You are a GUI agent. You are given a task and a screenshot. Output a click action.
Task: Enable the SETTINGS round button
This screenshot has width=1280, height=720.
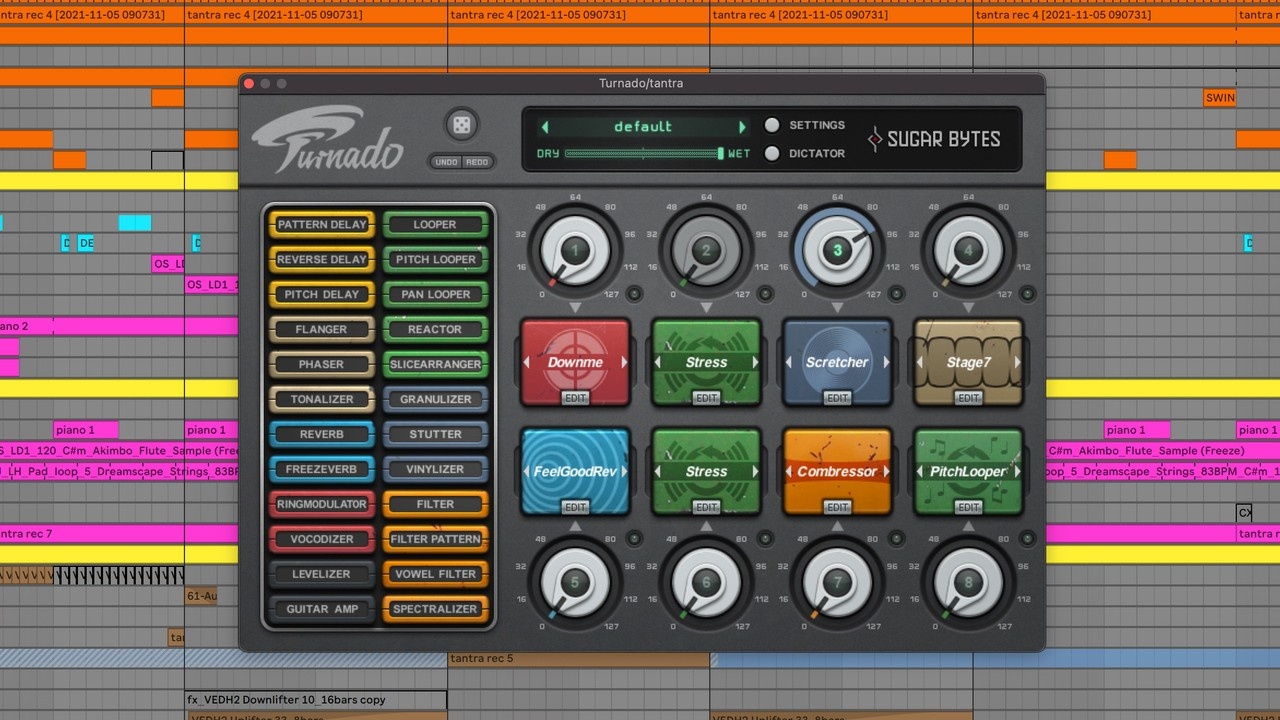click(772, 125)
